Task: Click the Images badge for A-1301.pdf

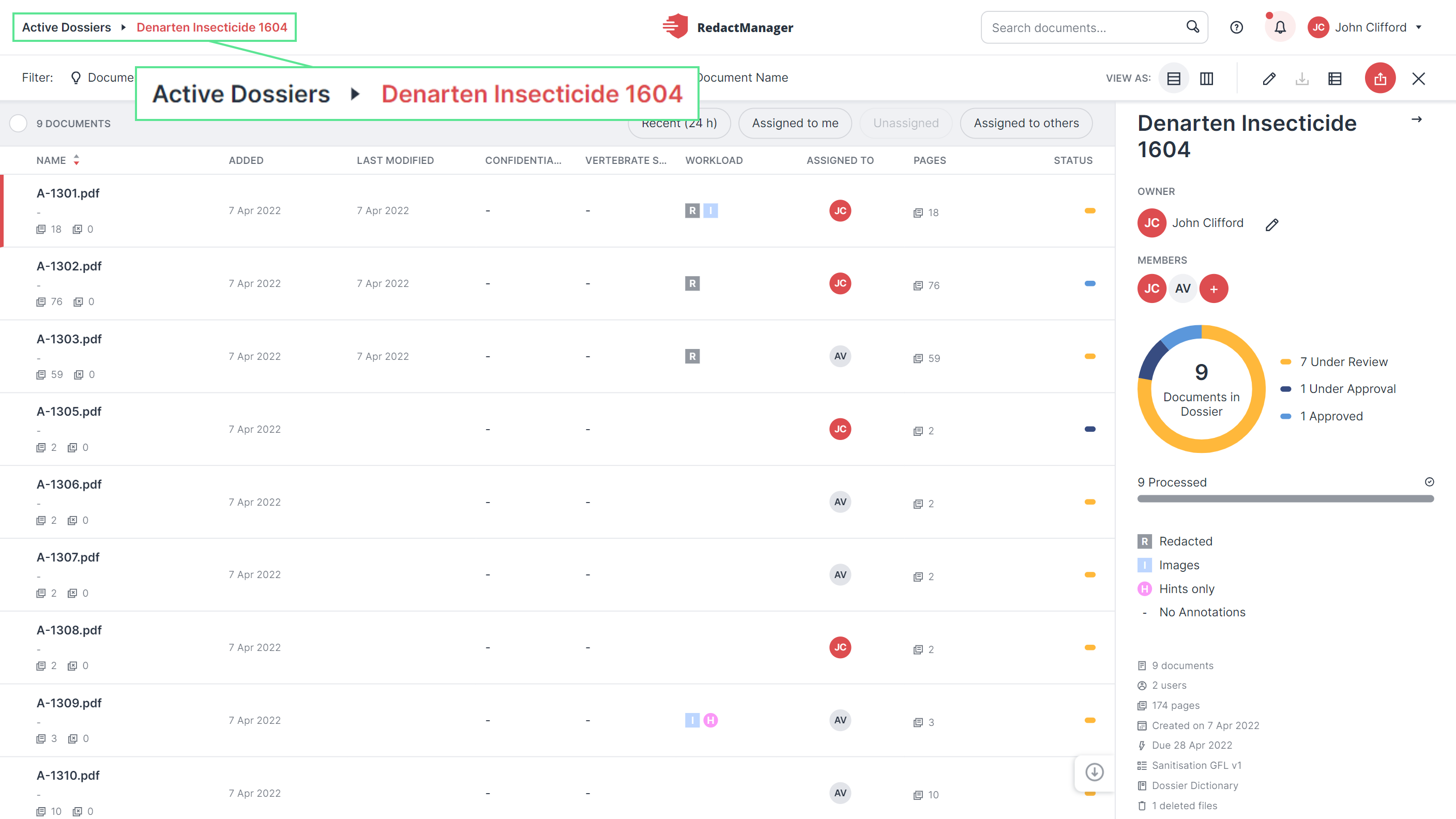Action: [710, 211]
